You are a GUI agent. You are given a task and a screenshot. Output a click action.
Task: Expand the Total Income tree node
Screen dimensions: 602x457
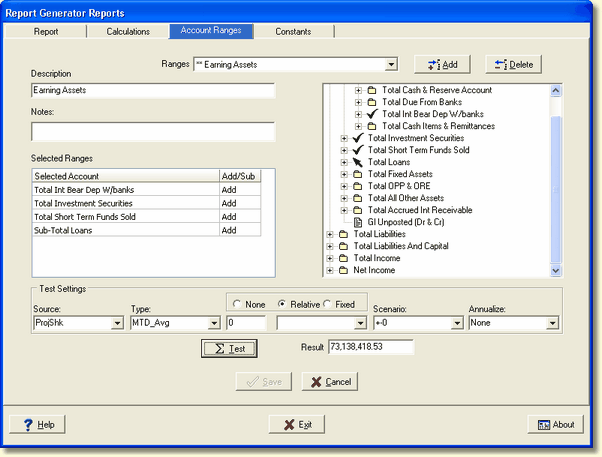[331, 258]
